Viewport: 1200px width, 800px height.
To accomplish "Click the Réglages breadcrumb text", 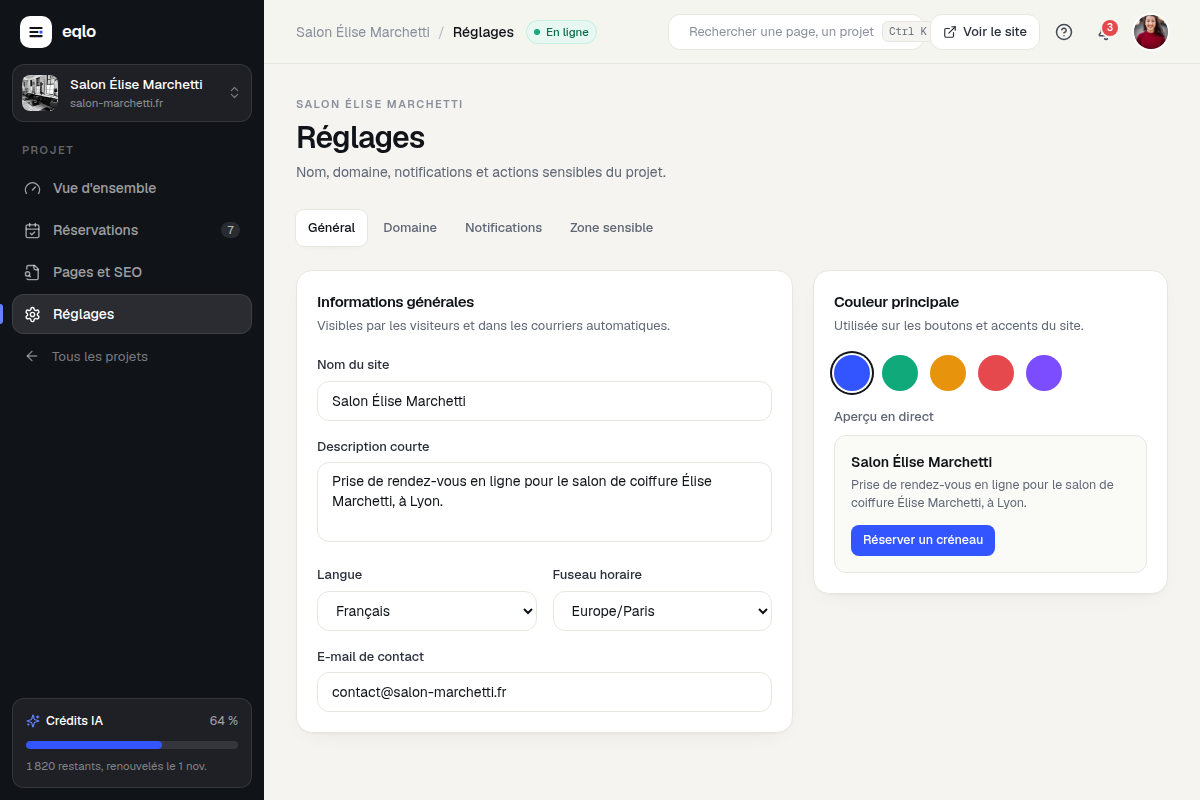I will tap(483, 32).
